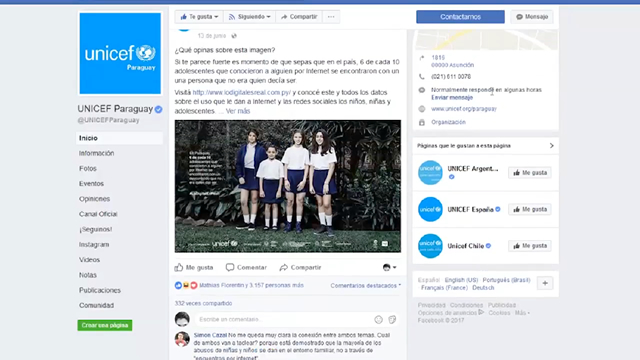Screen dimensions: 640x360
Task: Open the Privacidad footer link
Action: tap(431, 305)
